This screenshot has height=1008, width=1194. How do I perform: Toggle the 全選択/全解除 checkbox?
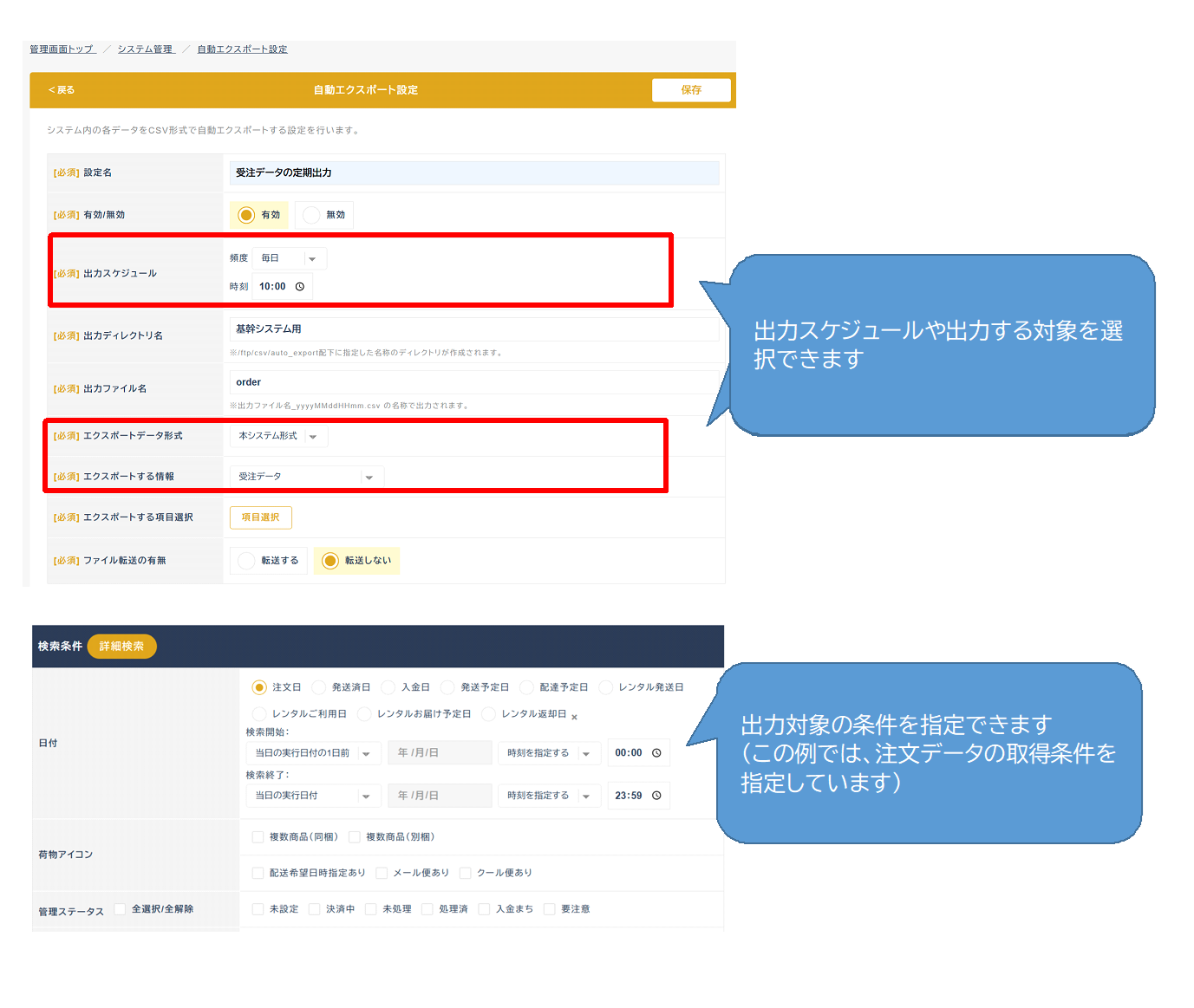click(121, 909)
